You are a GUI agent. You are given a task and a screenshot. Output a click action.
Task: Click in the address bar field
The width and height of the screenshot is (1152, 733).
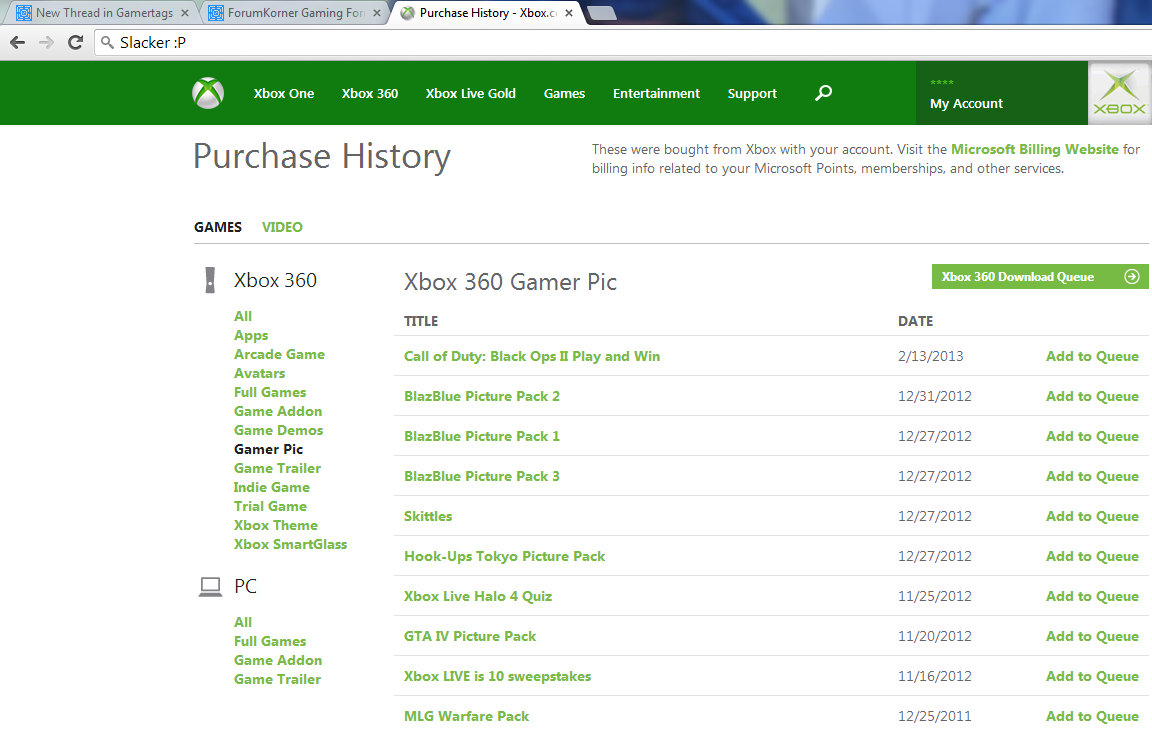point(623,43)
